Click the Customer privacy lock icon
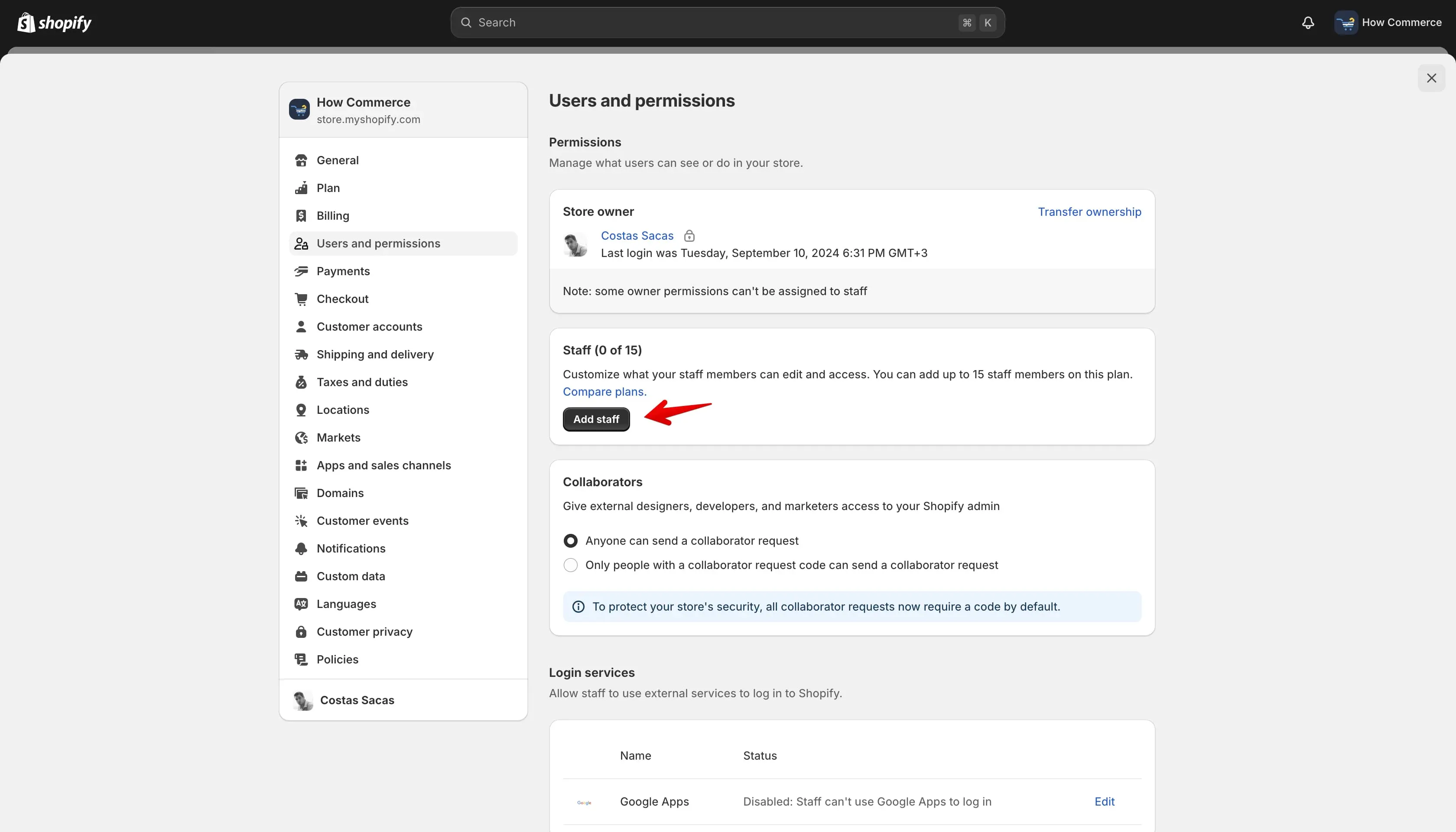The height and width of the screenshot is (832, 1456). pyautogui.click(x=301, y=631)
